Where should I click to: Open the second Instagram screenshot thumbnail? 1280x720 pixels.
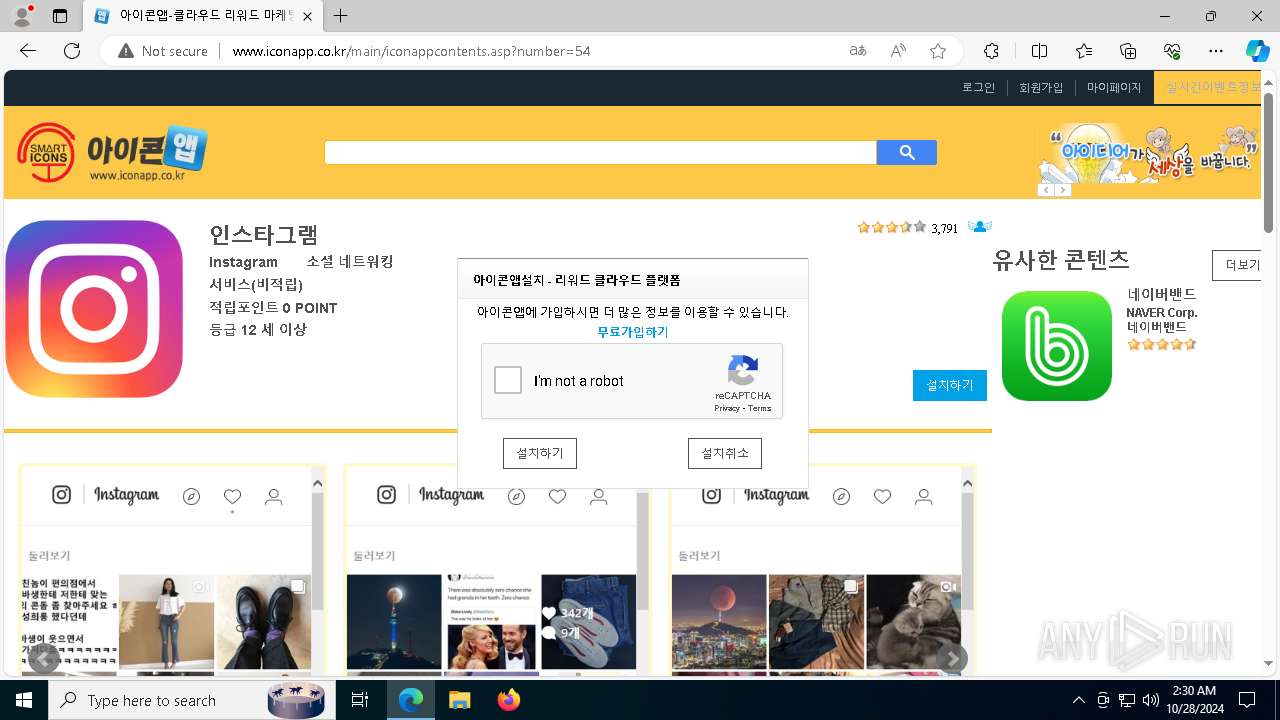point(496,570)
